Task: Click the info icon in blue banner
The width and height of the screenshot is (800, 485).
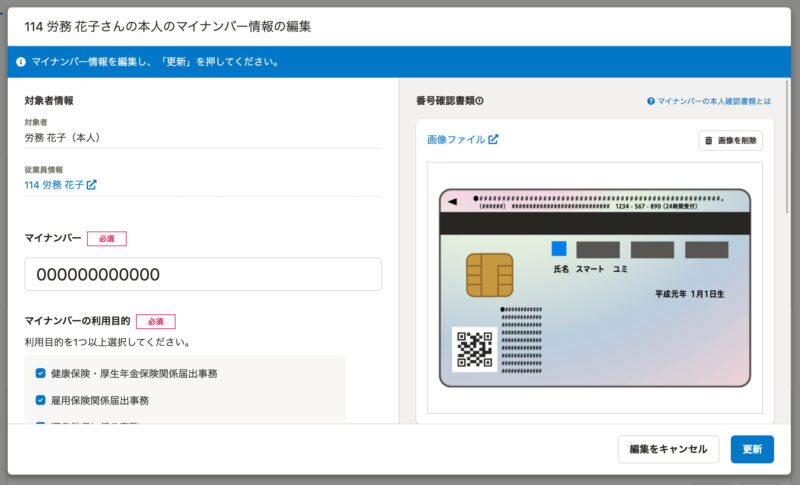Action: tap(21, 62)
